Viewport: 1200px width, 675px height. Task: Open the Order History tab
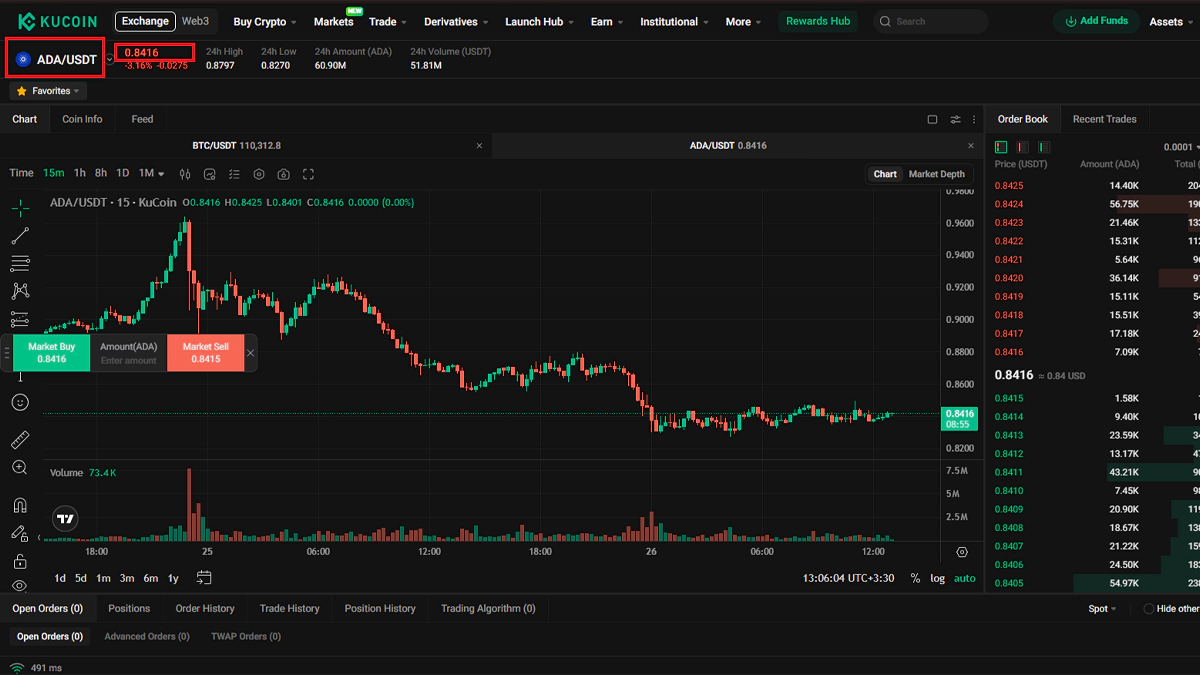click(x=205, y=608)
